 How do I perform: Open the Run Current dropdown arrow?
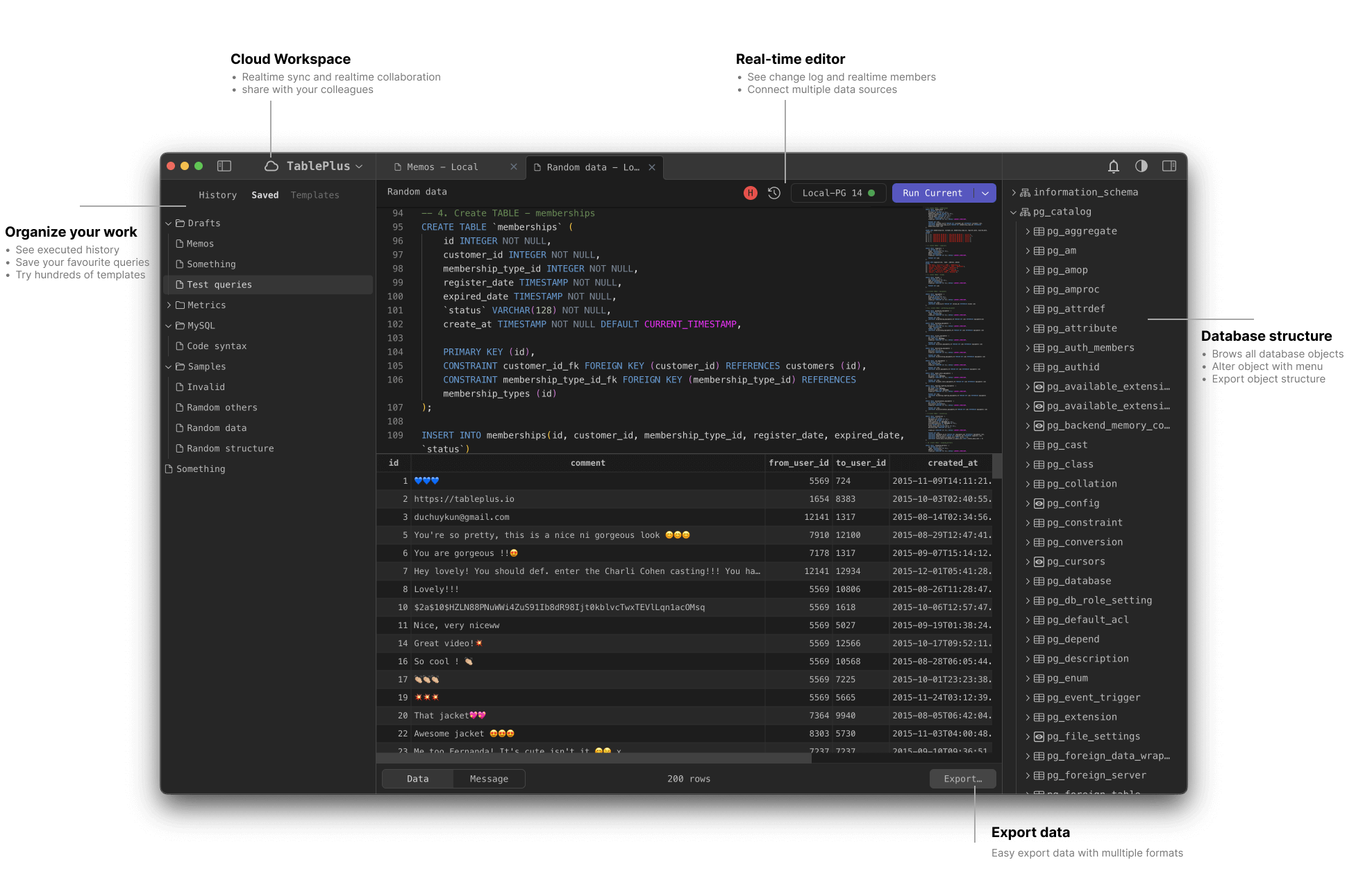(985, 193)
